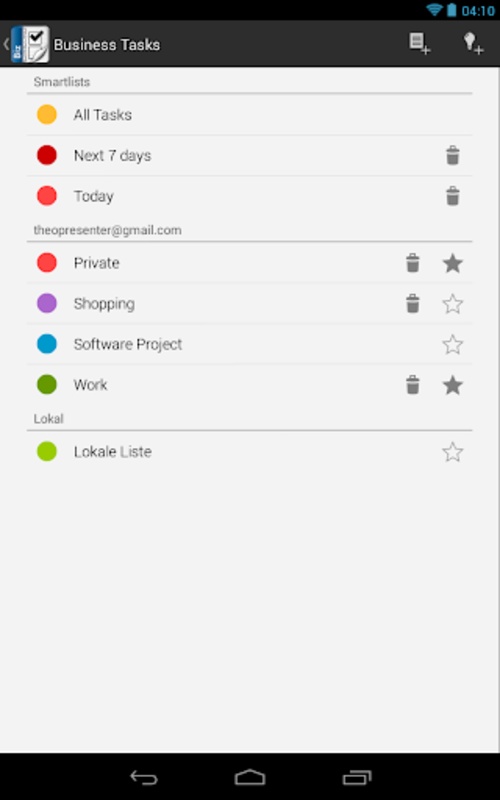Open the Today smartlist
500x800 pixels.
point(249,196)
